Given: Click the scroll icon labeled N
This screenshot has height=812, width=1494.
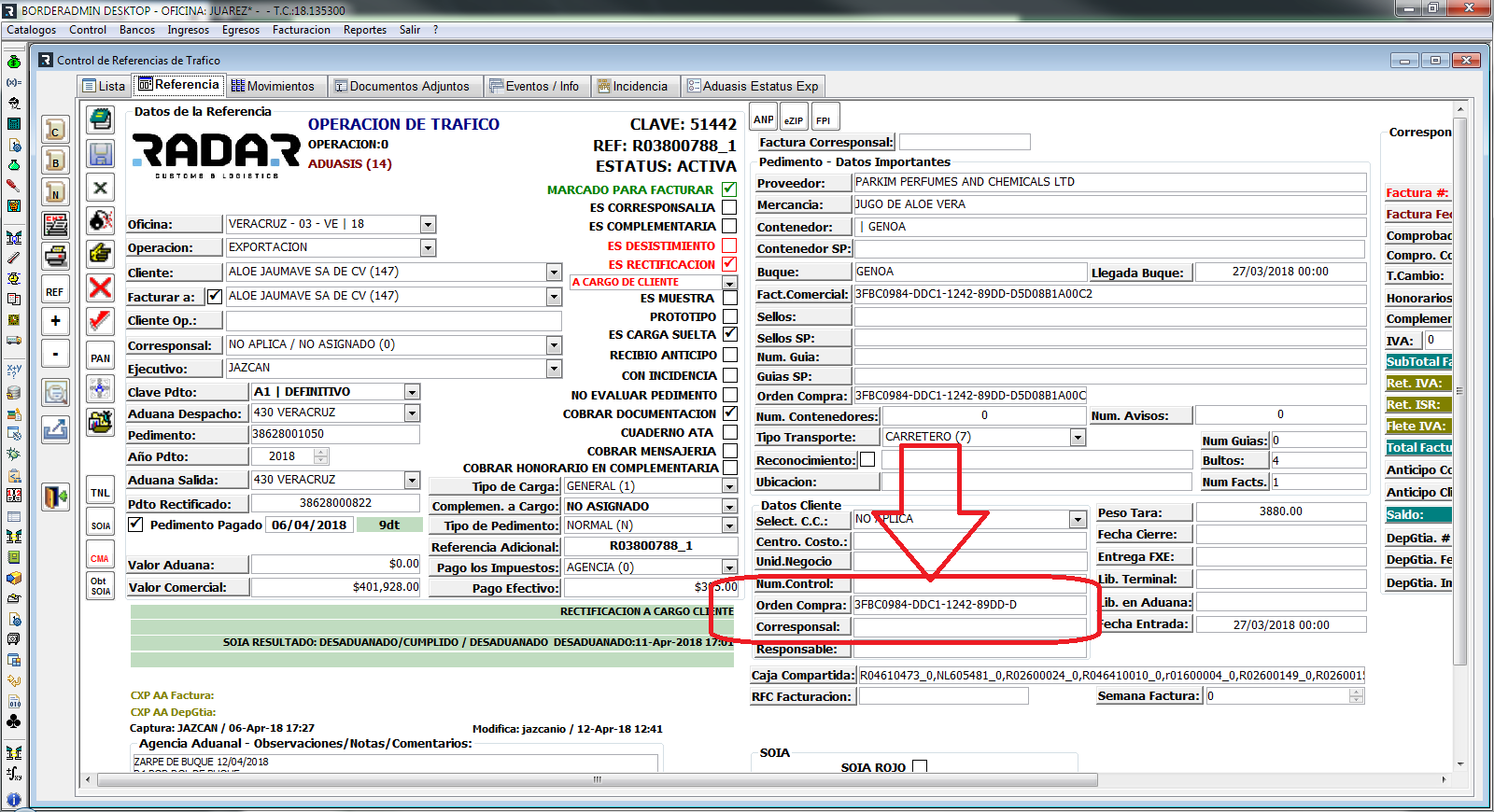Looking at the screenshot, I should point(55,192).
